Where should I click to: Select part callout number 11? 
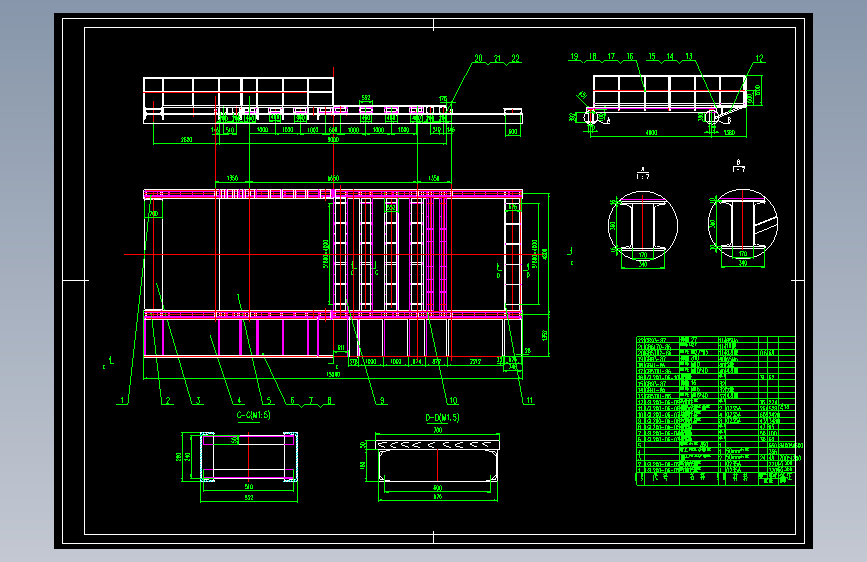529,400
